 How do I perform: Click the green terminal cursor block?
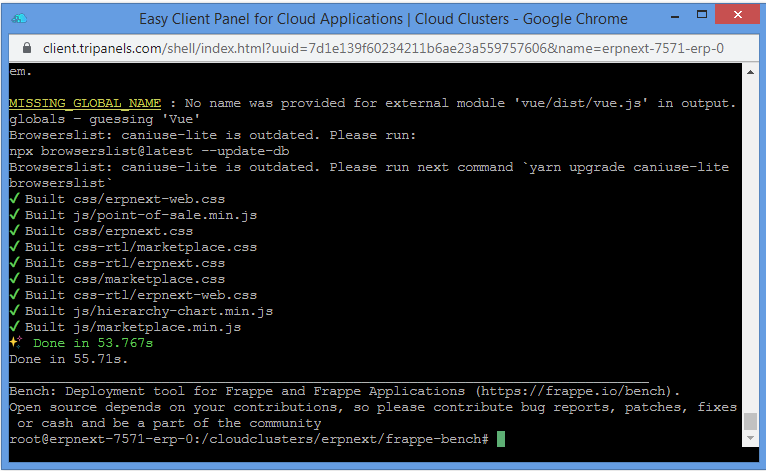point(501,439)
